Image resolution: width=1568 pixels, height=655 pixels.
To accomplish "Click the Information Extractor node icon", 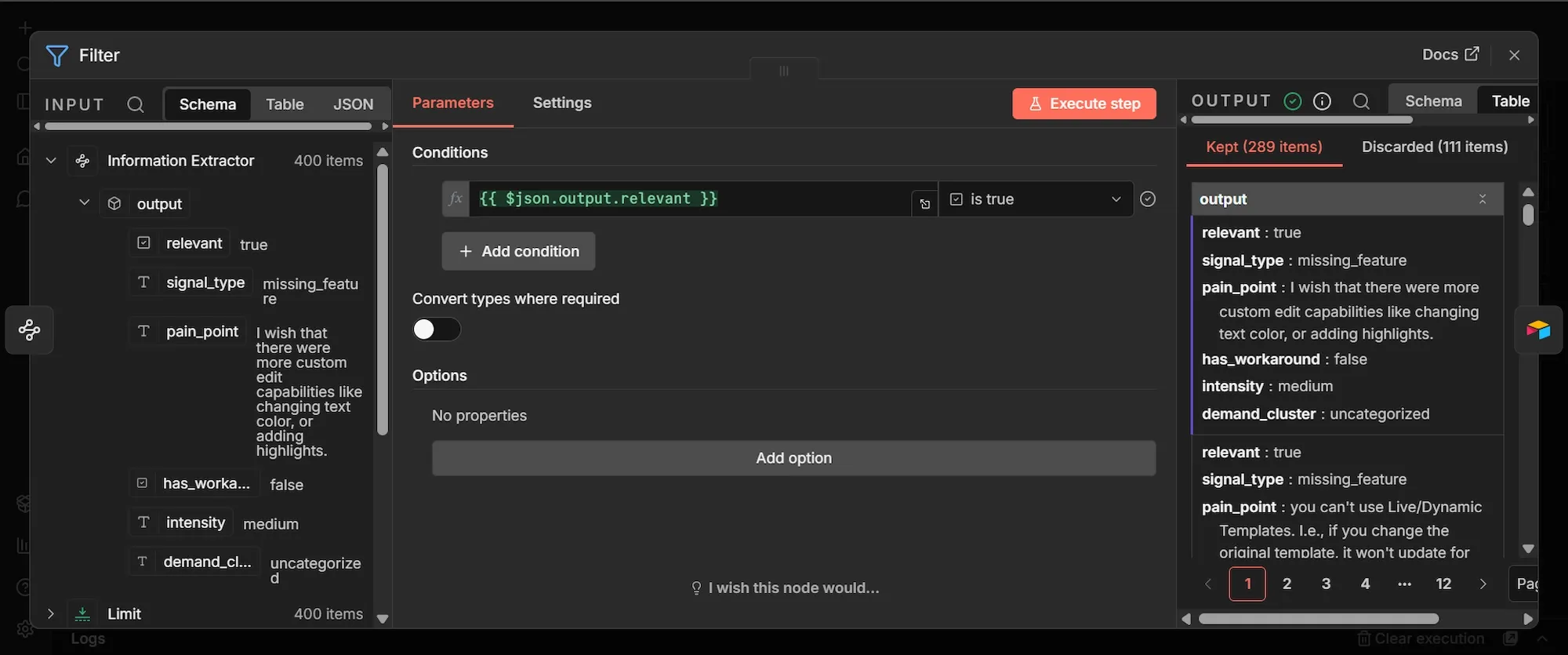I will tap(82, 161).
